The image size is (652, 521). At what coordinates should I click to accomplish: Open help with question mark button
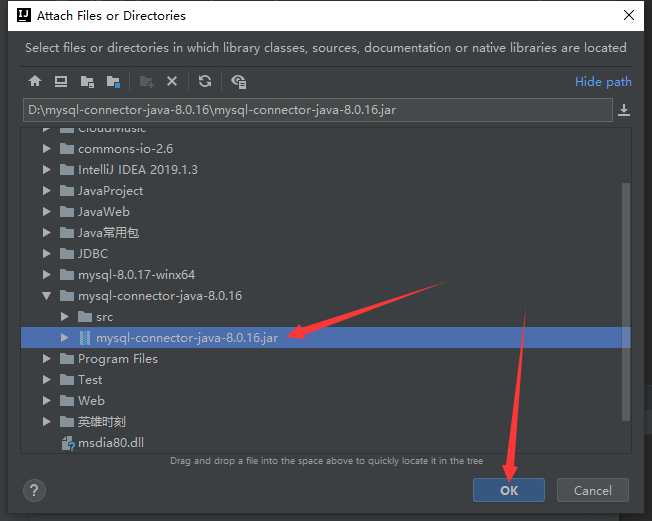[x=35, y=491]
